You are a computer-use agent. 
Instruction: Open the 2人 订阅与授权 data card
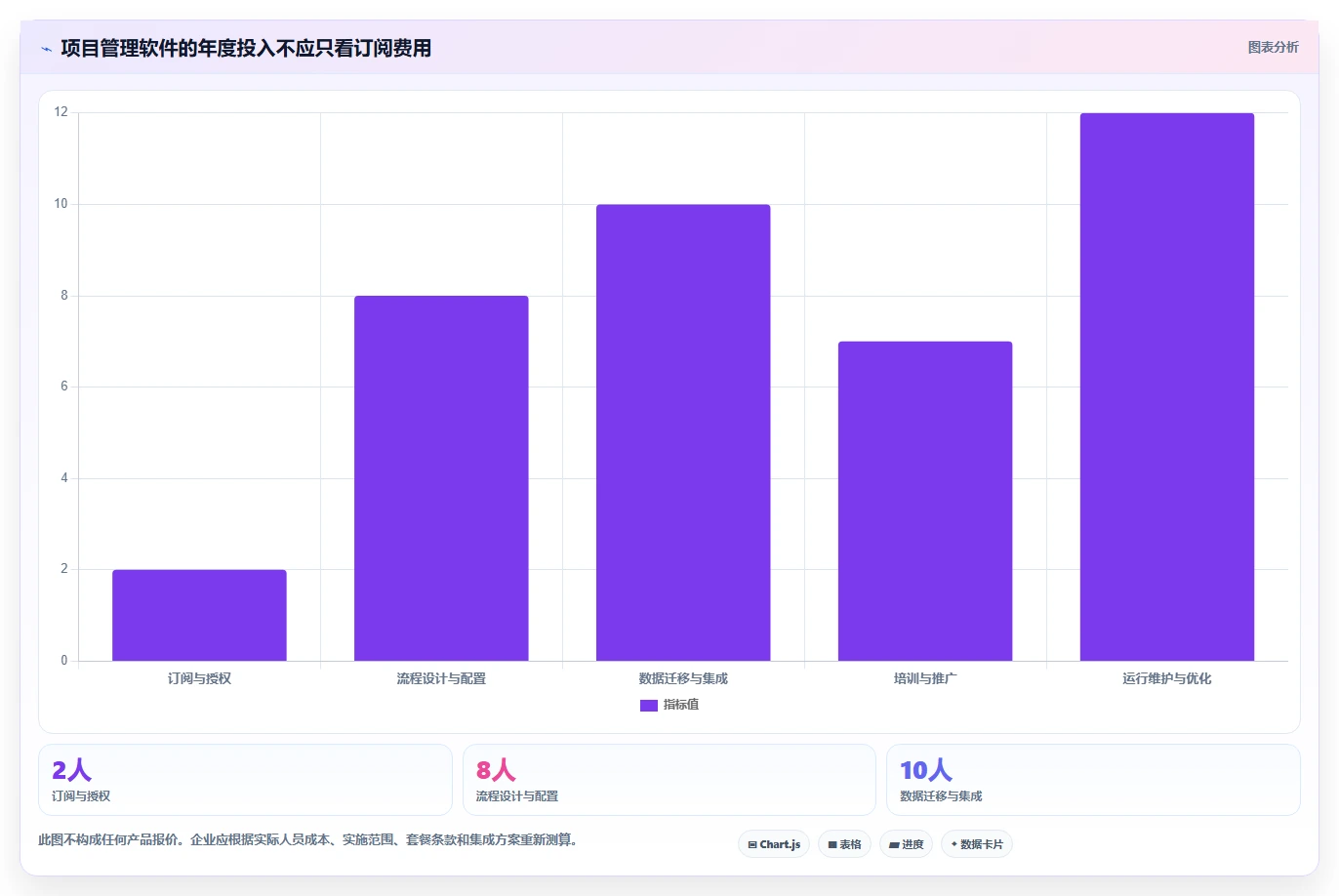point(245,780)
